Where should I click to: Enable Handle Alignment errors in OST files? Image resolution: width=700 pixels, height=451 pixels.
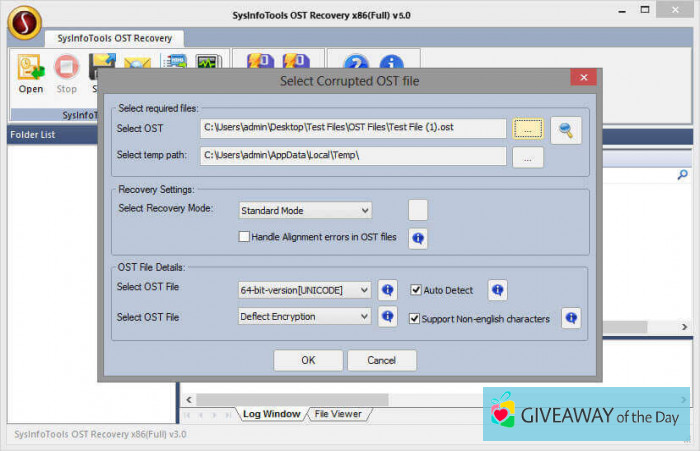[x=244, y=237]
